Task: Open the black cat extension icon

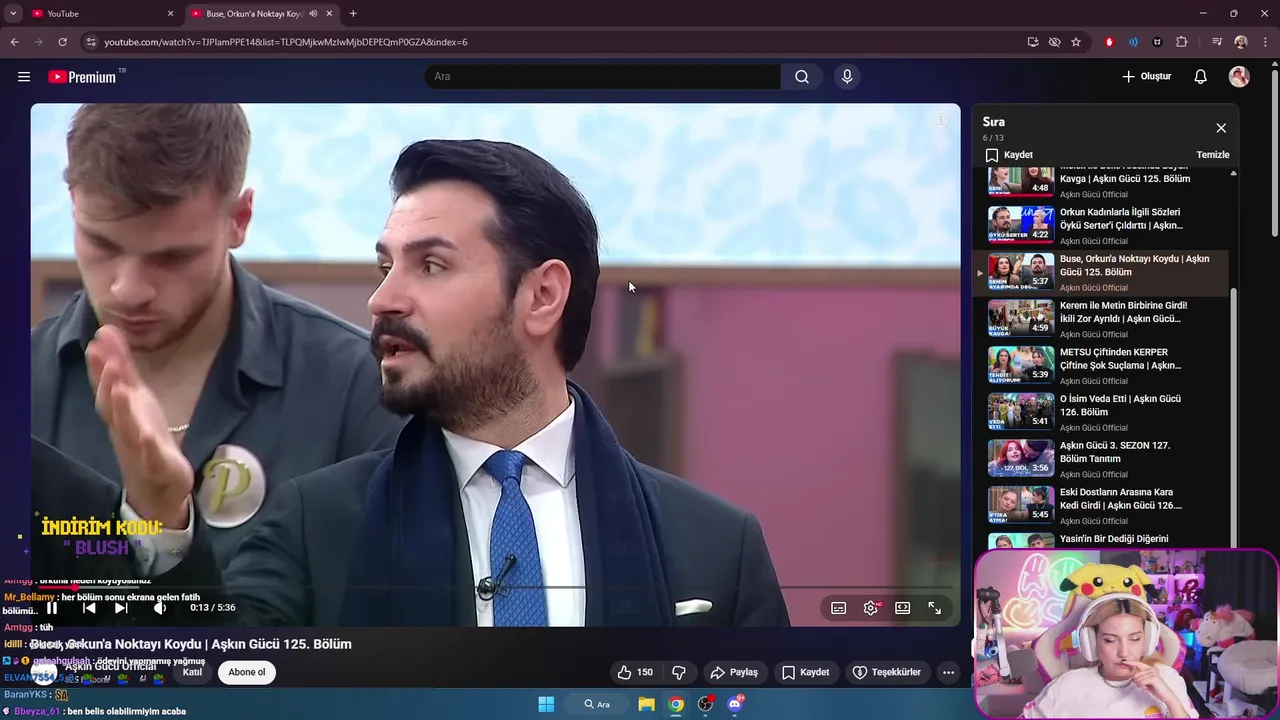Action: pos(1157,42)
